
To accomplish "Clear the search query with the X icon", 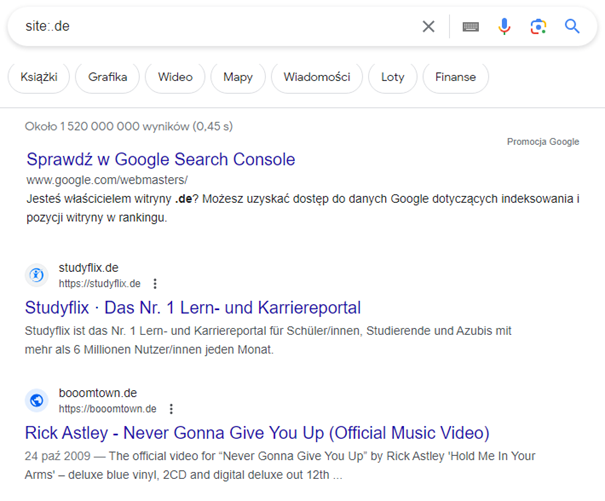I will [x=428, y=27].
